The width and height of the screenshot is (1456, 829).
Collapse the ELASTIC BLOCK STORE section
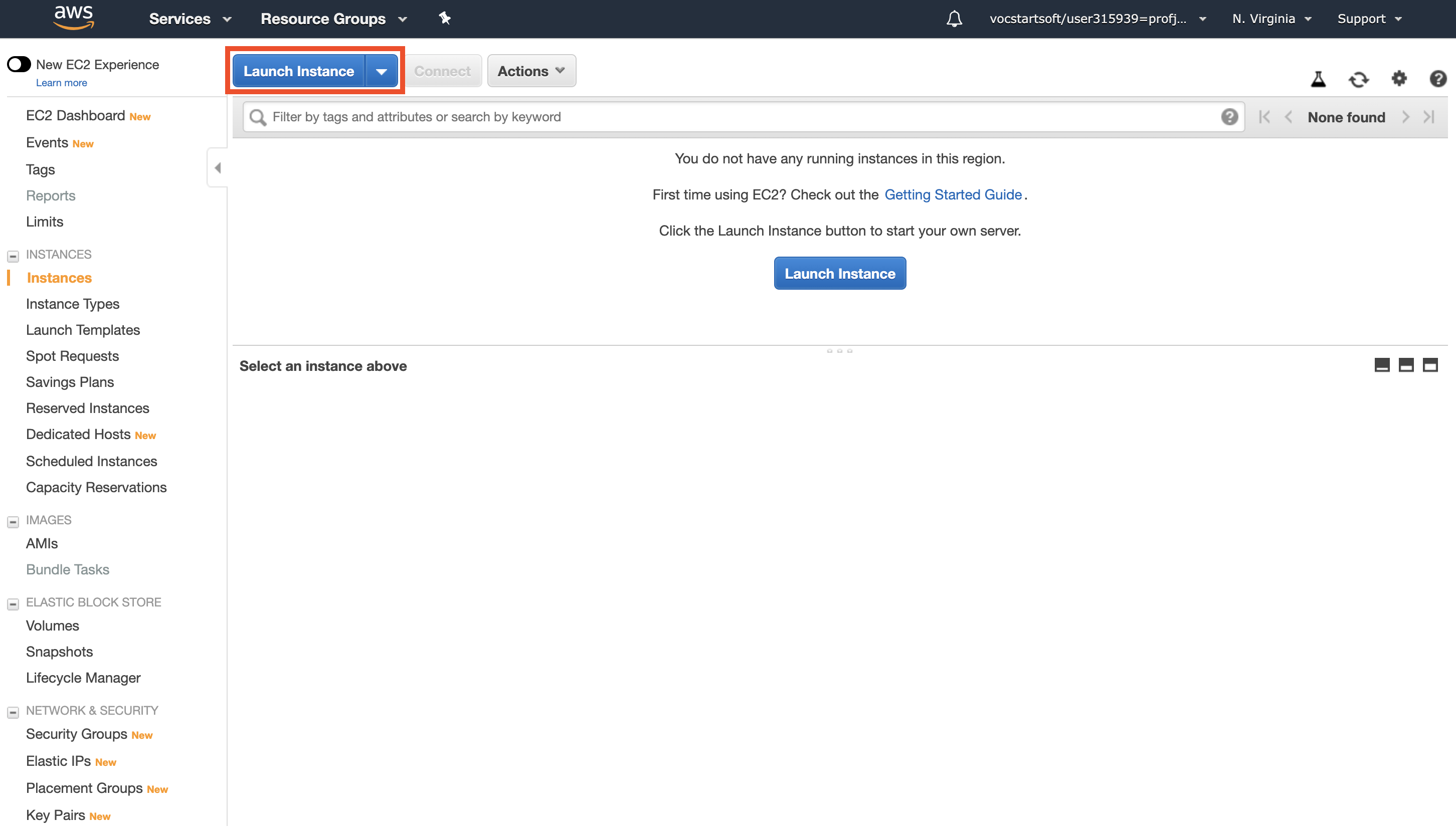tap(13, 603)
